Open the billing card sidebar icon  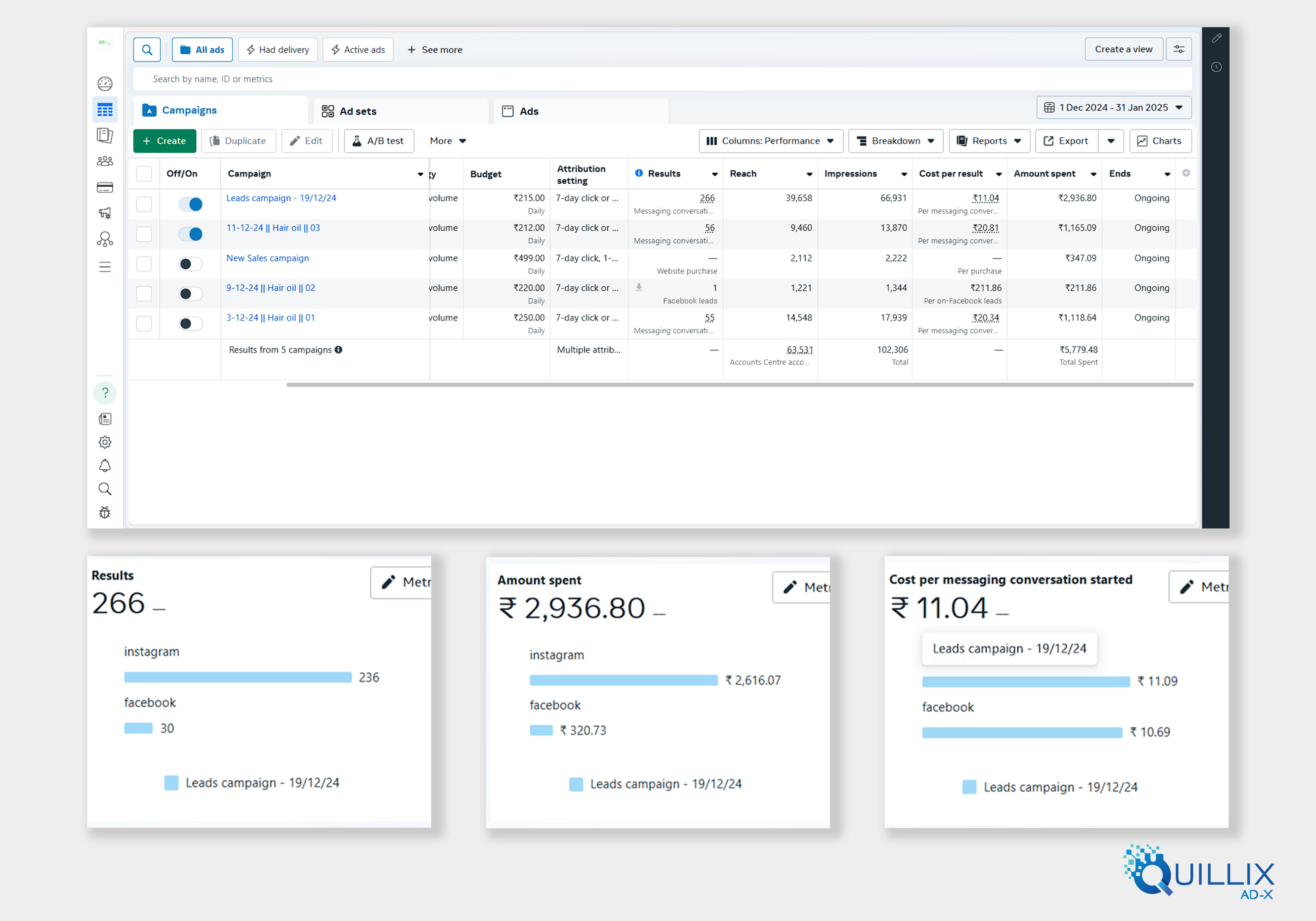[x=105, y=187]
